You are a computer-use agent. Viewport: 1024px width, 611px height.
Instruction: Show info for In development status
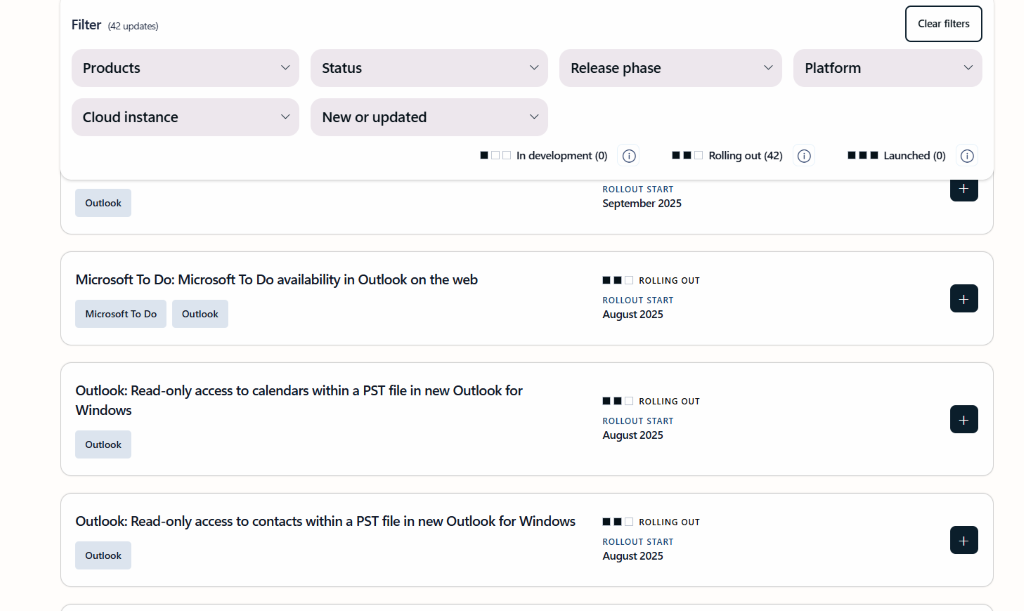pyautogui.click(x=629, y=155)
